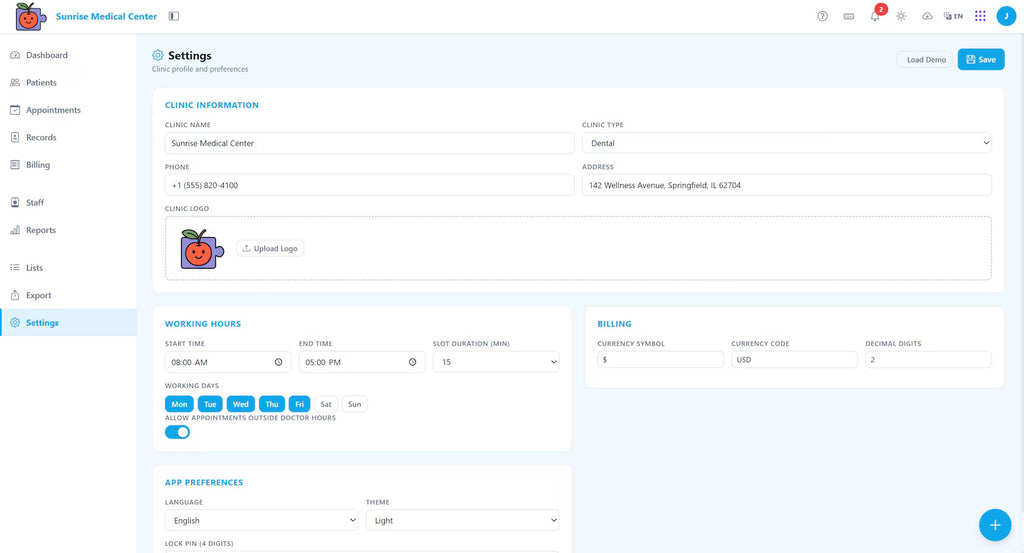Image resolution: width=1024 pixels, height=553 pixels.
Task: Toggle light/dark theme sun icon
Action: (x=901, y=16)
